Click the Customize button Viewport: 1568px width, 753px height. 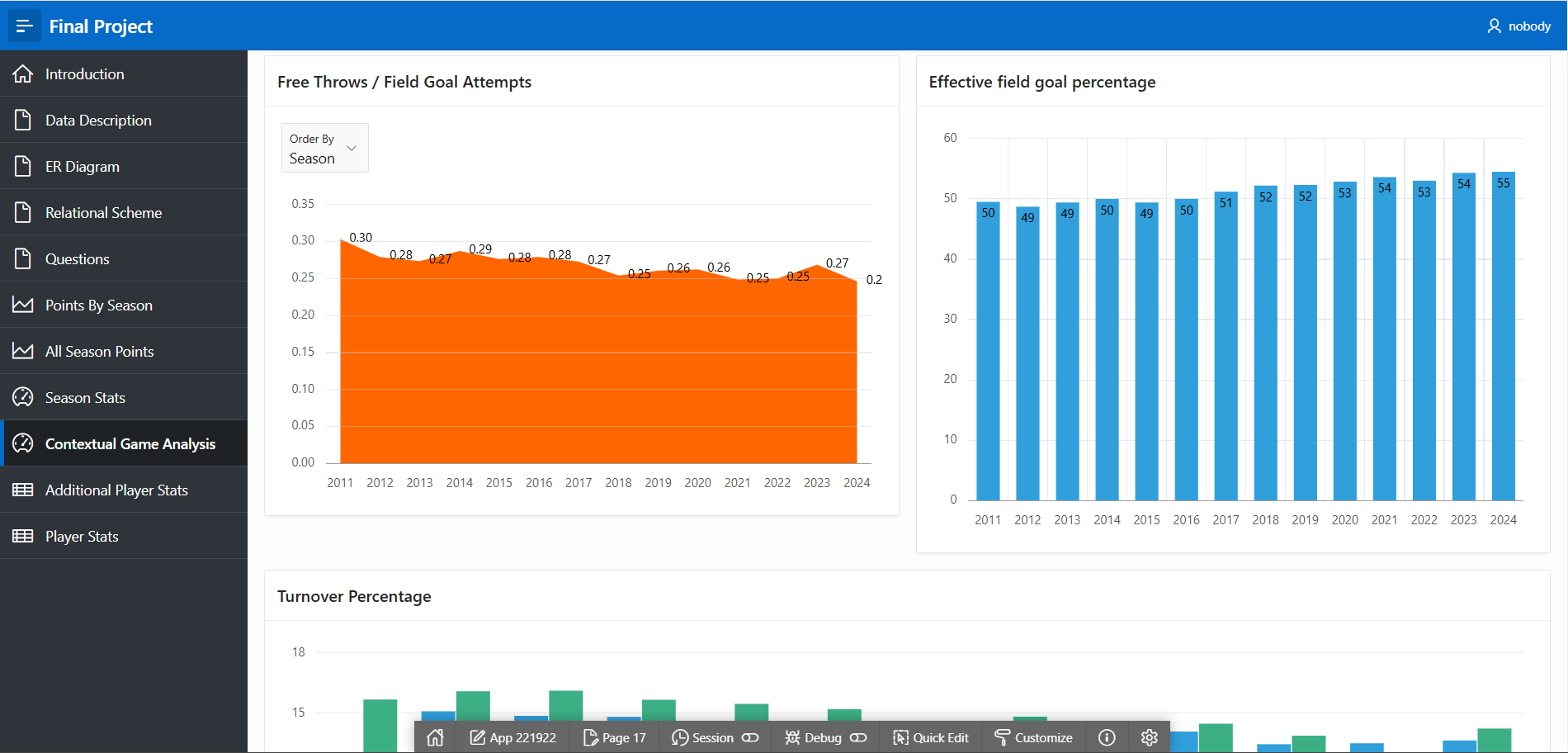(1033, 737)
